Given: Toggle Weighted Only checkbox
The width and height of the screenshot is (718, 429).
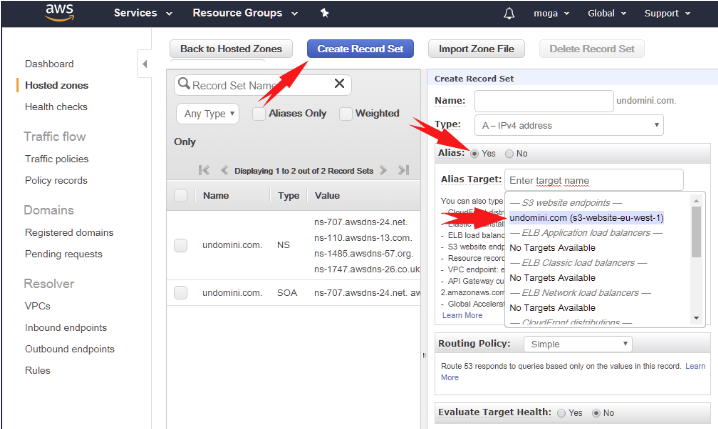Looking at the screenshot, I should (346, 114).
